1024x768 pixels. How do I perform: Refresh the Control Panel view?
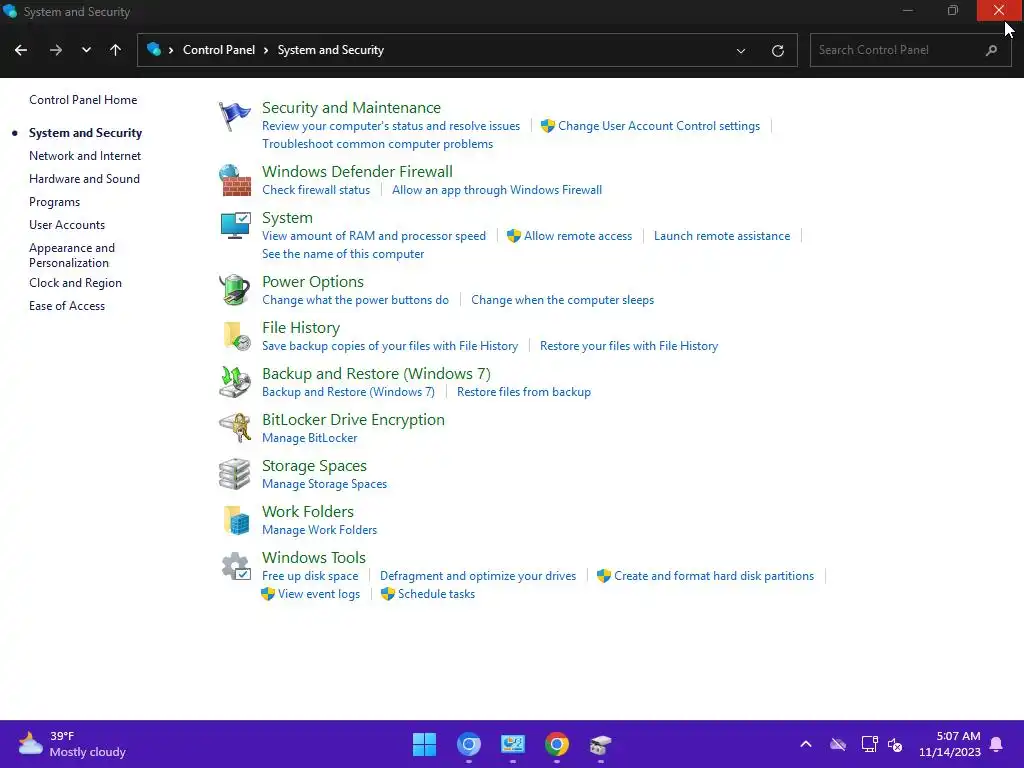[778, 50]
